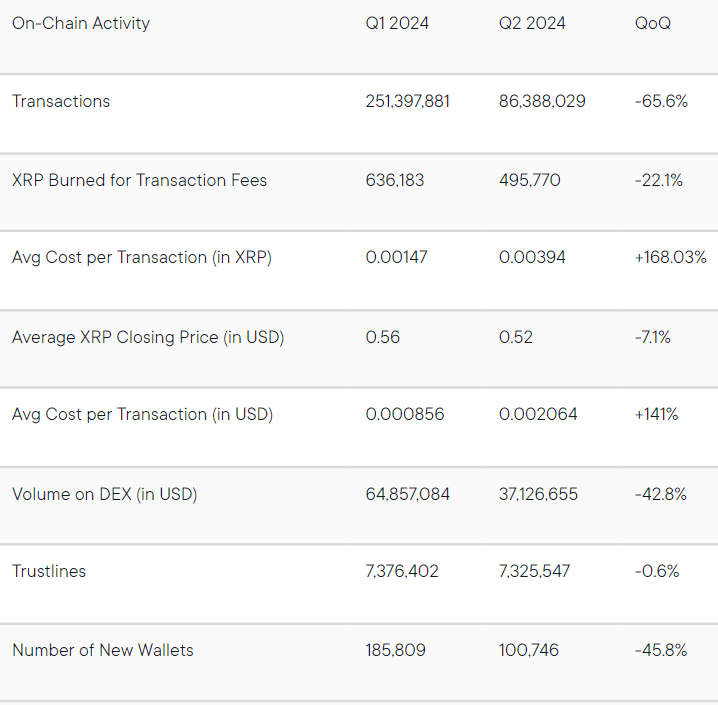Screen dimensions: 718x705
Task: Click the On-Chain Activity column header
Action: coord(81,23)
